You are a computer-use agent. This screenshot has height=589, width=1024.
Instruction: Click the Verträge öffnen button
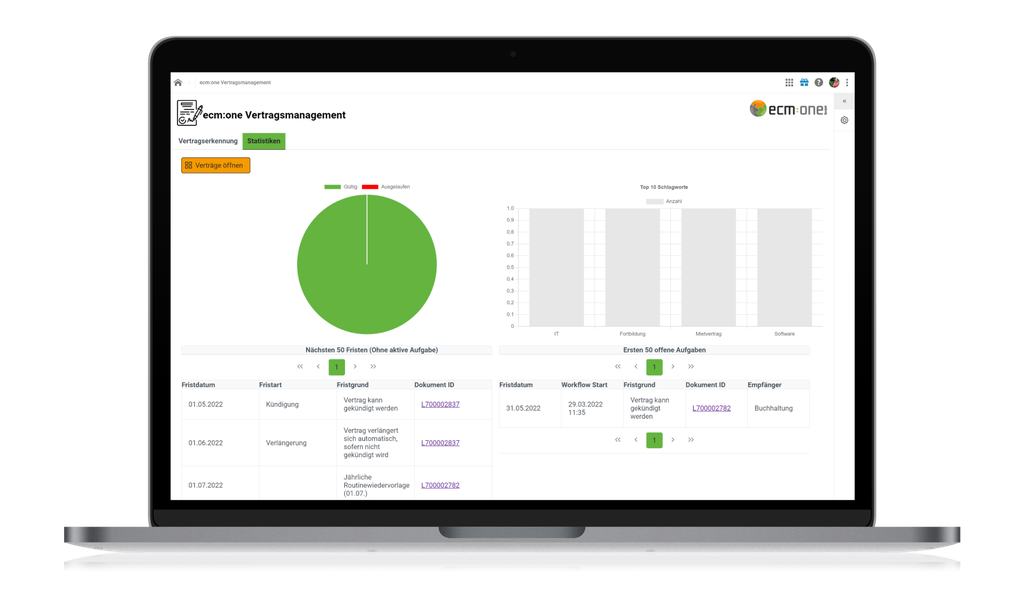[216, 165]
